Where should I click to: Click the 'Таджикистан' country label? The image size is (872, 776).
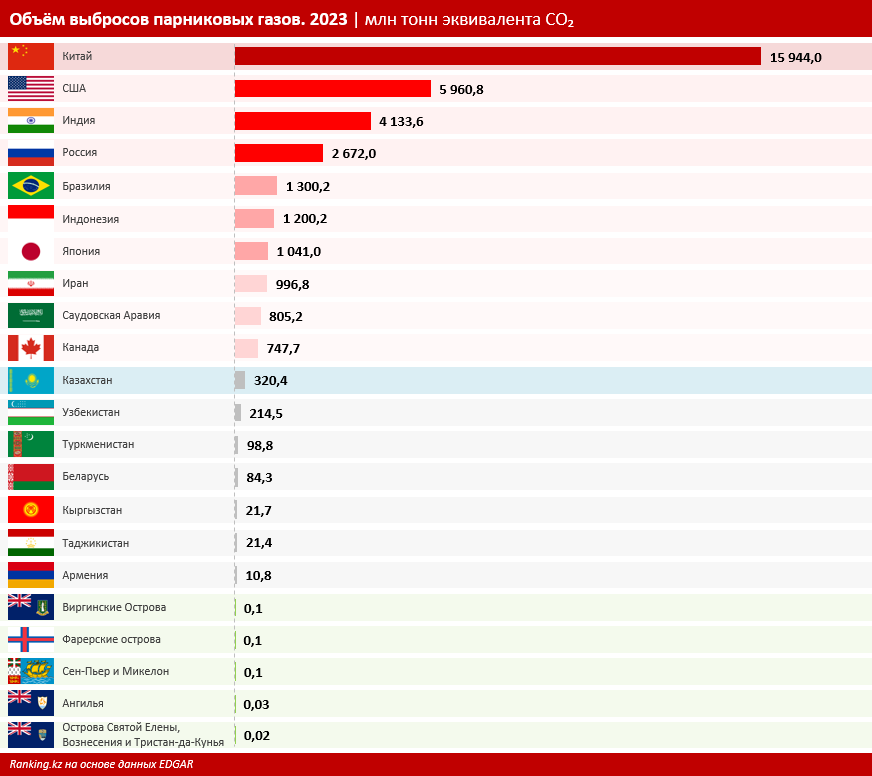[96, 543]
